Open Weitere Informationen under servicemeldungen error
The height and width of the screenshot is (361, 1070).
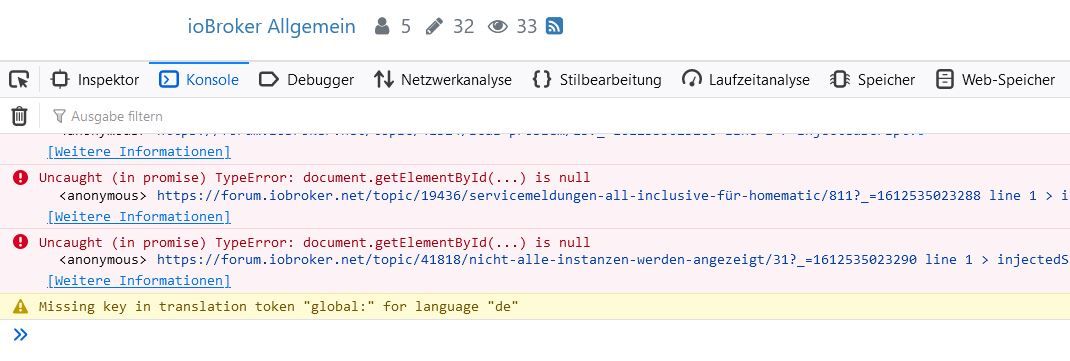(x=139, y=216)
